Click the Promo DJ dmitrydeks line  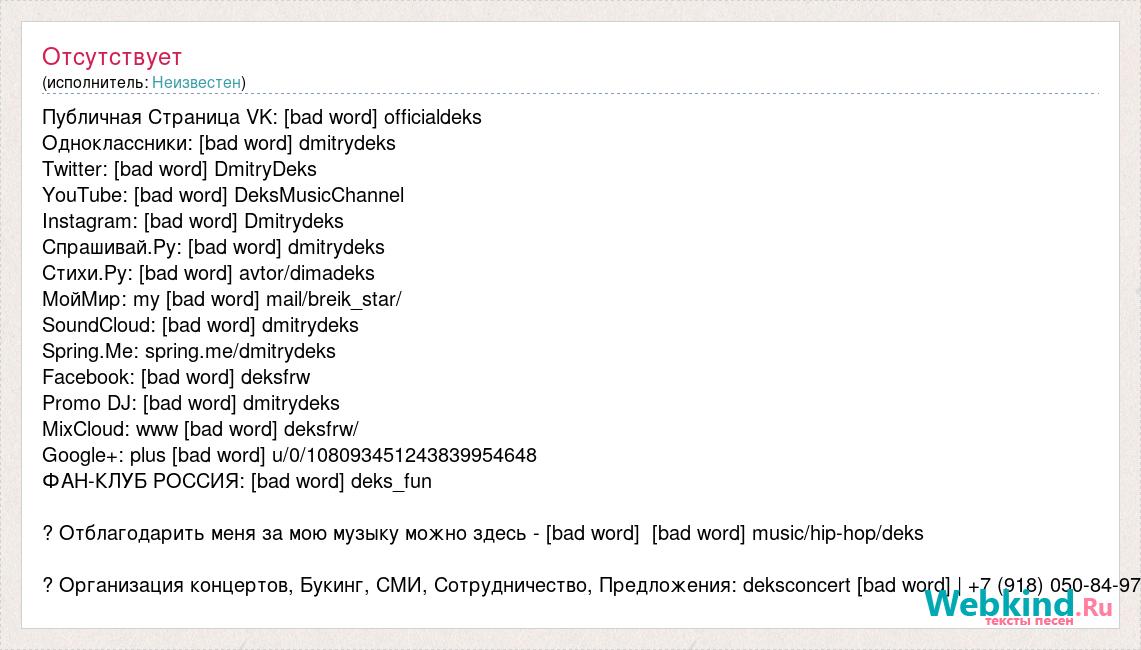coord(191,403)
